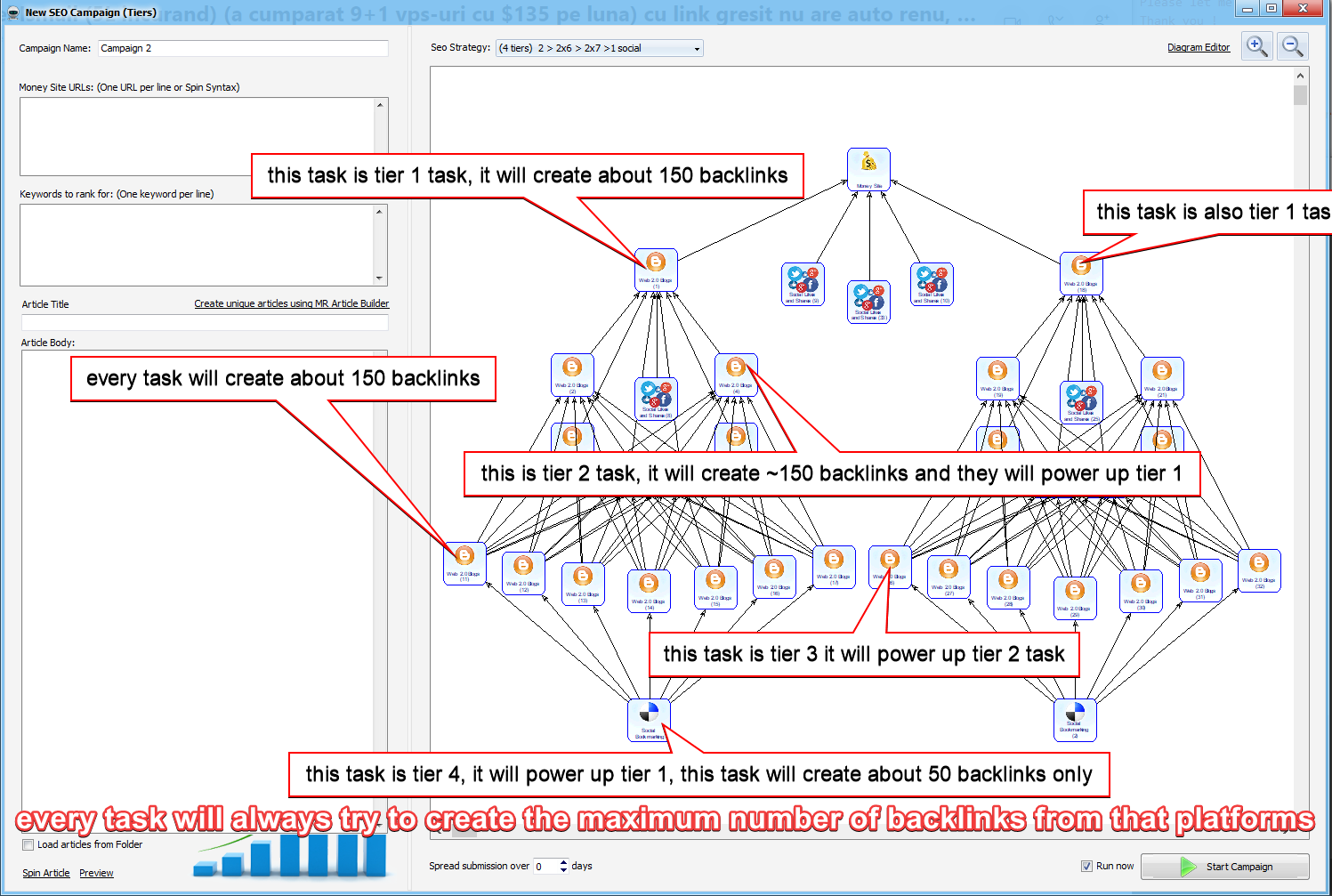The width and height of the screenshot is (1332, 896).
Task: Click the diagram vertical scrollbar thumb
Action: pos(1301,94)
